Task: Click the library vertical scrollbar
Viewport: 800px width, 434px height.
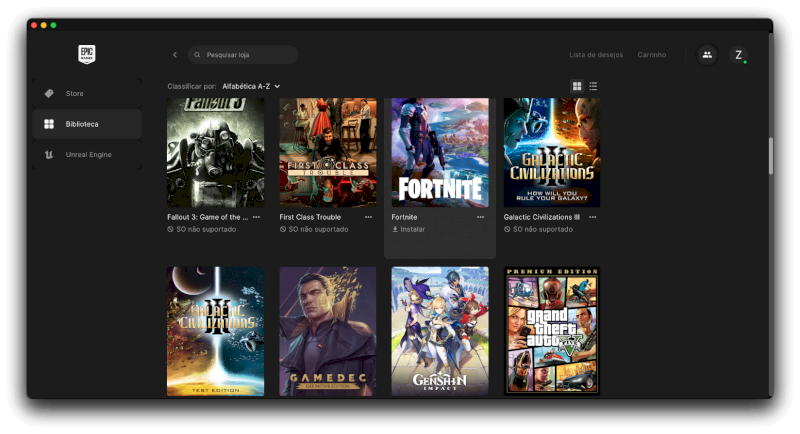Action: tap(770, 156)
